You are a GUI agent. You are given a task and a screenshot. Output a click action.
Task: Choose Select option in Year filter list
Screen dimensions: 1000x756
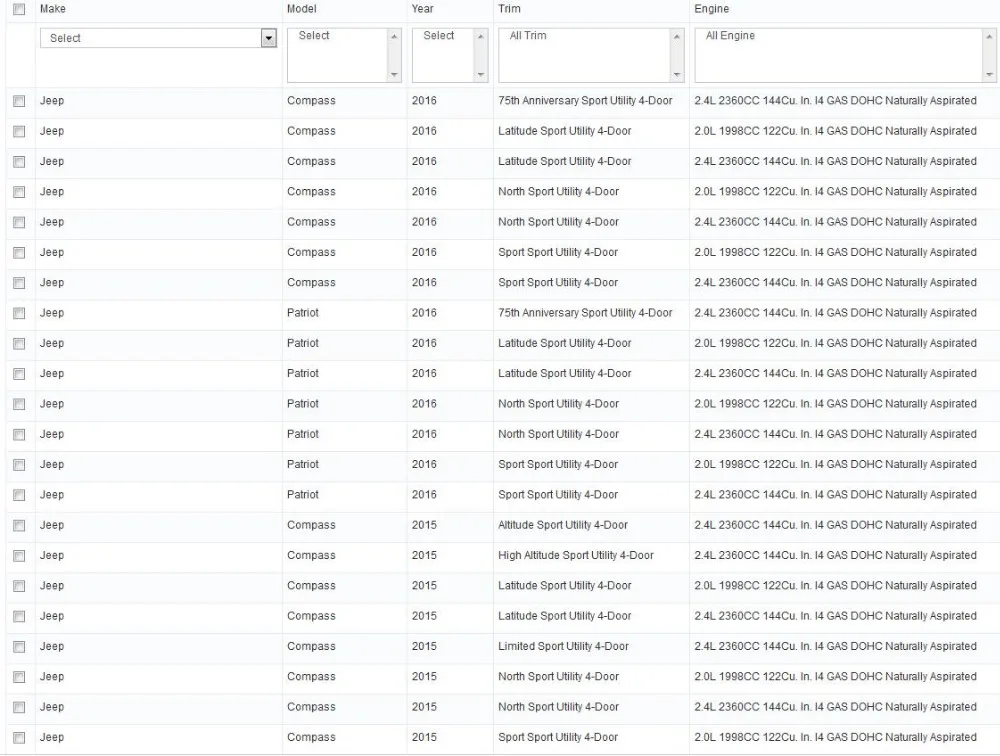(x=439, y=36)
